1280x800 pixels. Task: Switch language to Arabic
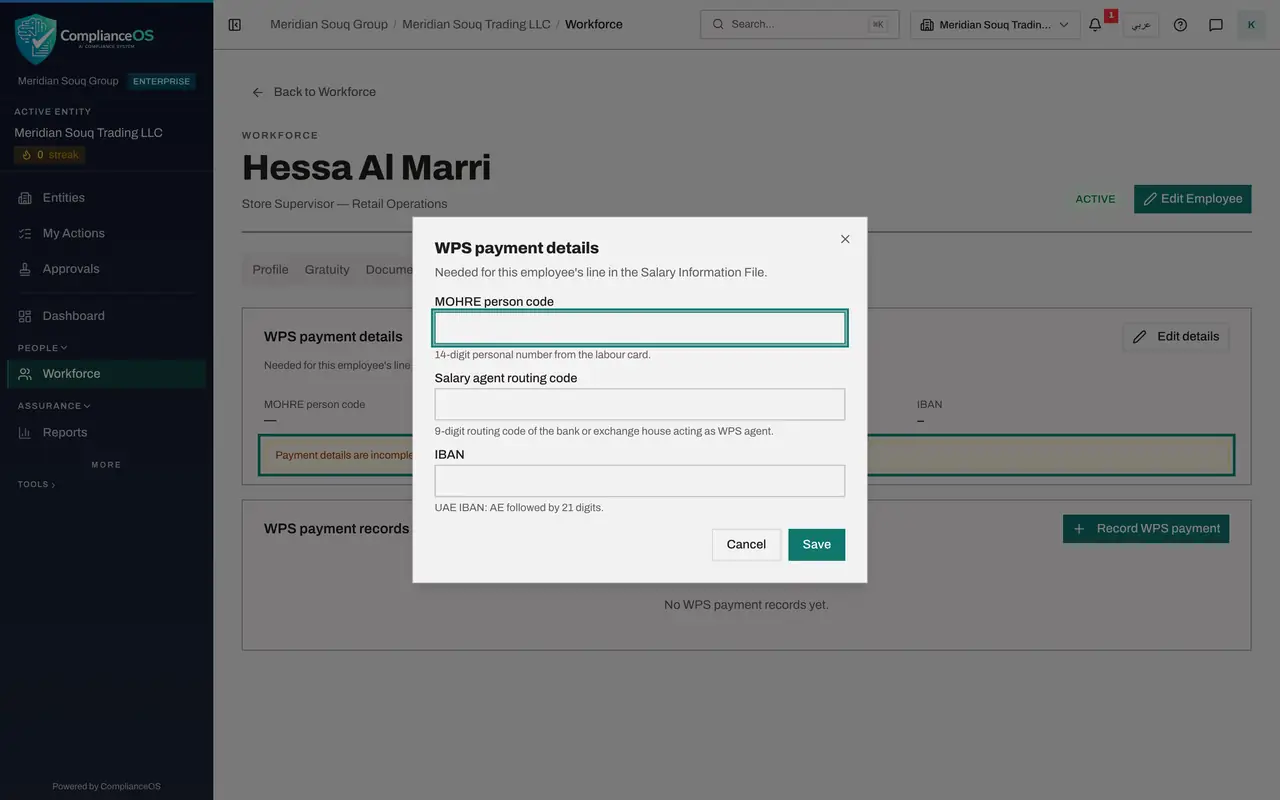[x=1141, y=24]
